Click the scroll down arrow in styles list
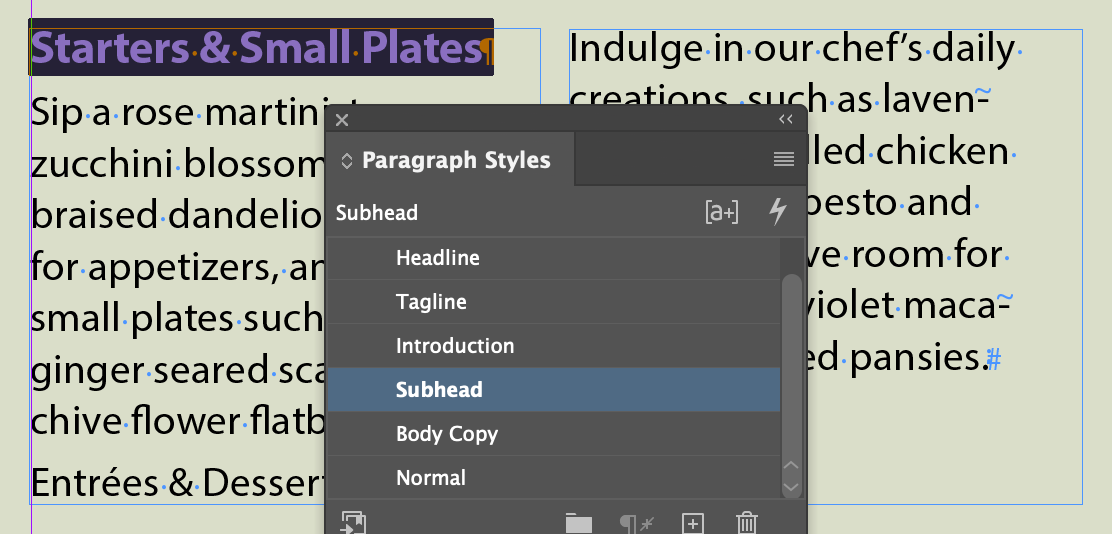Image resolution: width=1112 pixels, height=534 pixels. pyautogui.click(x=791, y=487)
